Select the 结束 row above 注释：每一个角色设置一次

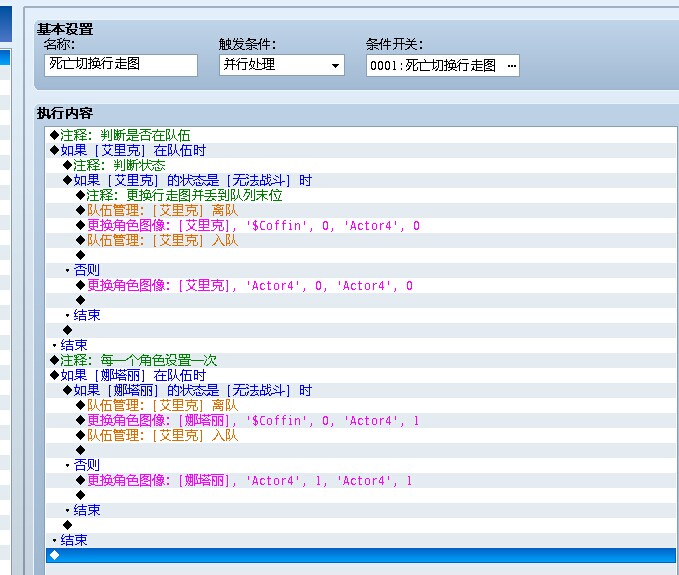pos(361,345)
